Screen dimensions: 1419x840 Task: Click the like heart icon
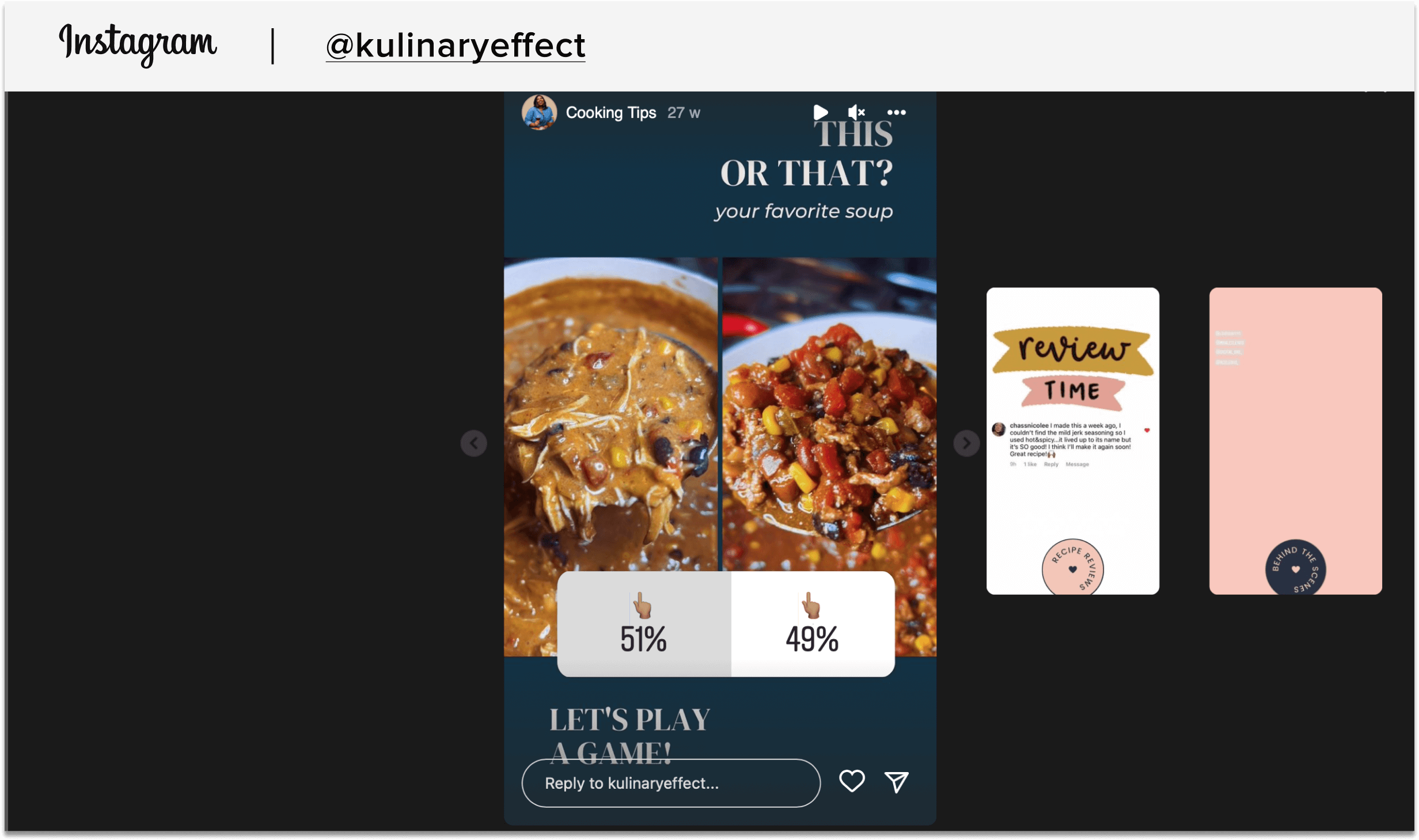[x=850, y=782]
